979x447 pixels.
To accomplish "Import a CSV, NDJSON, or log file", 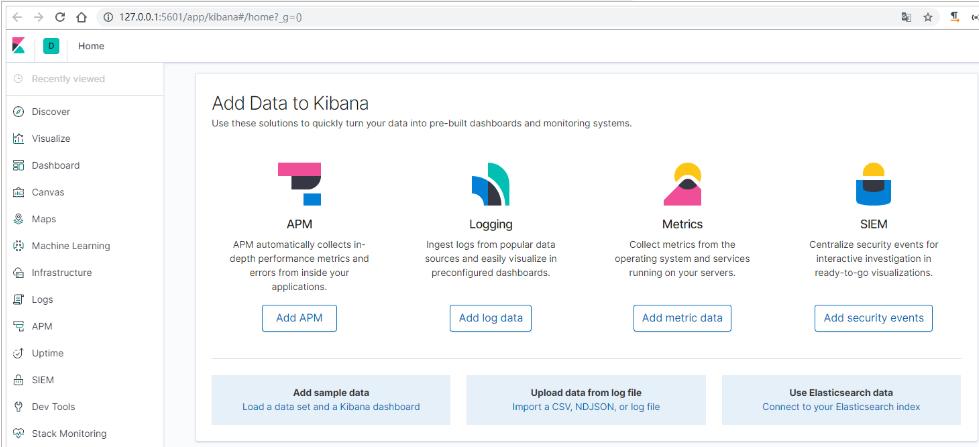I will (586, 407).
